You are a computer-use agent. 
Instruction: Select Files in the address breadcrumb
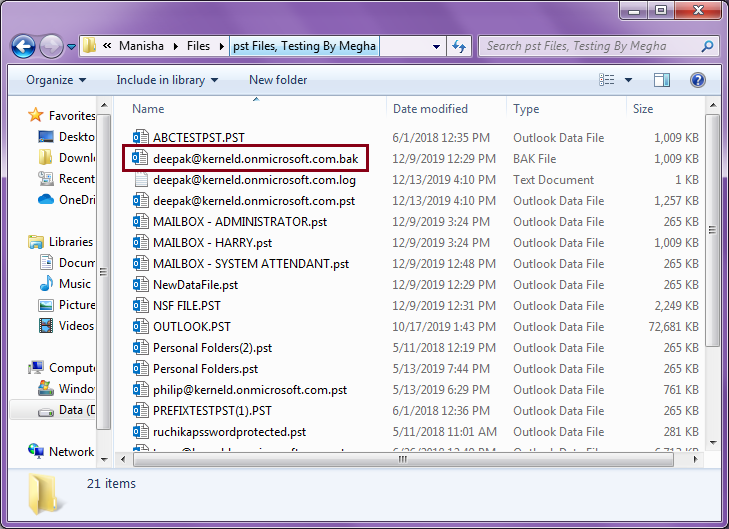199,46
